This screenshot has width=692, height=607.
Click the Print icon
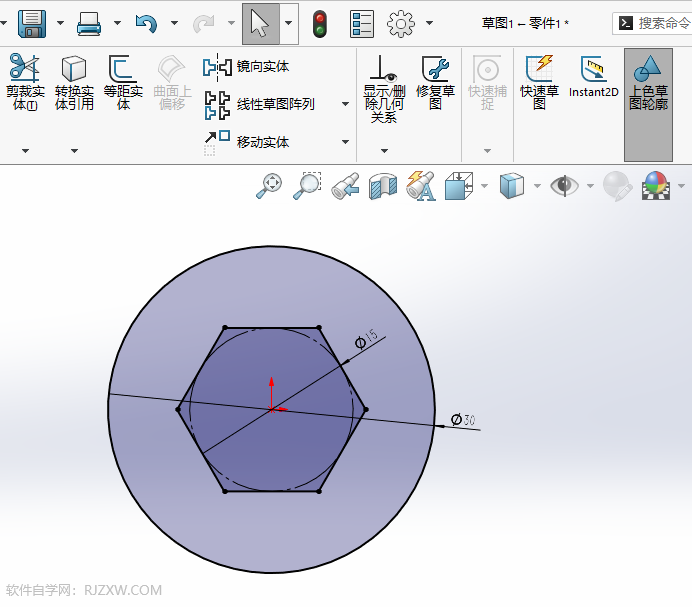pos(89,23)
